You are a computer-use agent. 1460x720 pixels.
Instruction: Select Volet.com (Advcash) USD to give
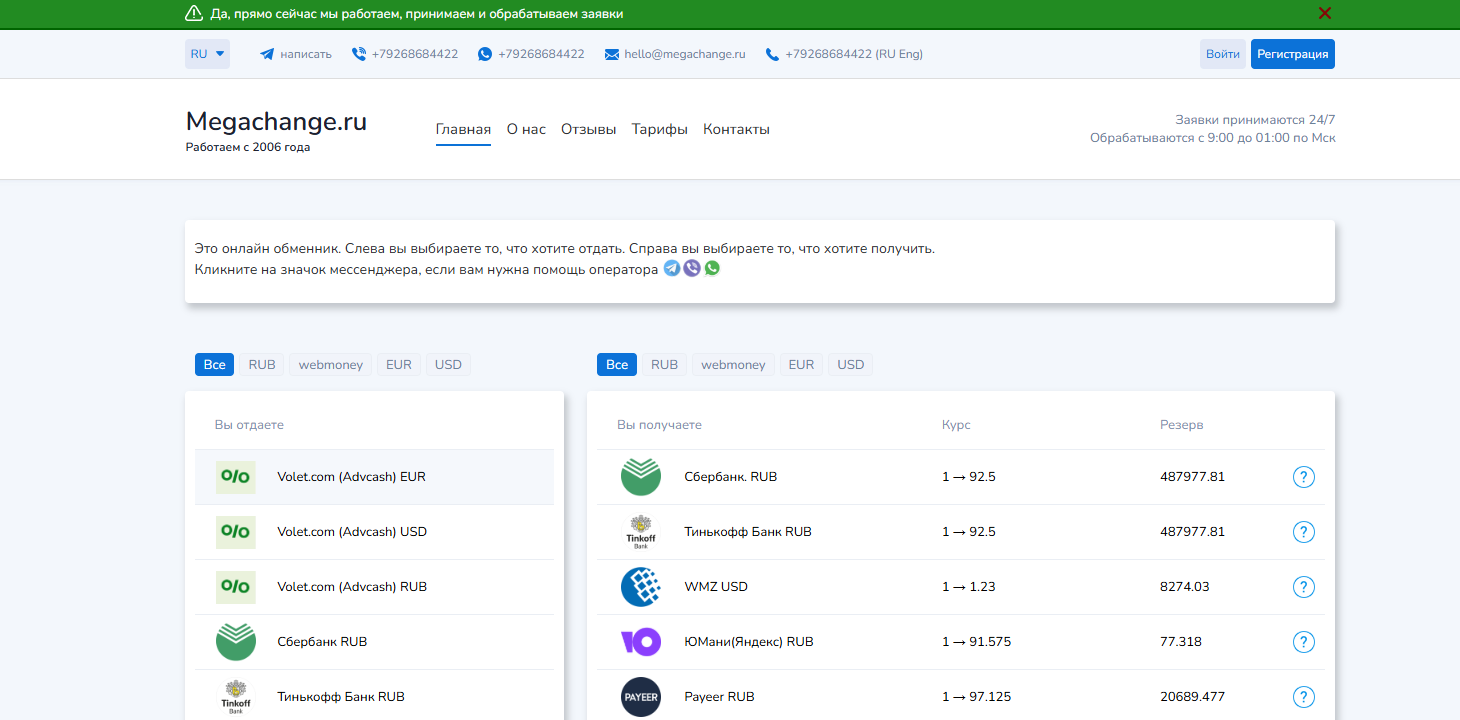tap(352, 532)
